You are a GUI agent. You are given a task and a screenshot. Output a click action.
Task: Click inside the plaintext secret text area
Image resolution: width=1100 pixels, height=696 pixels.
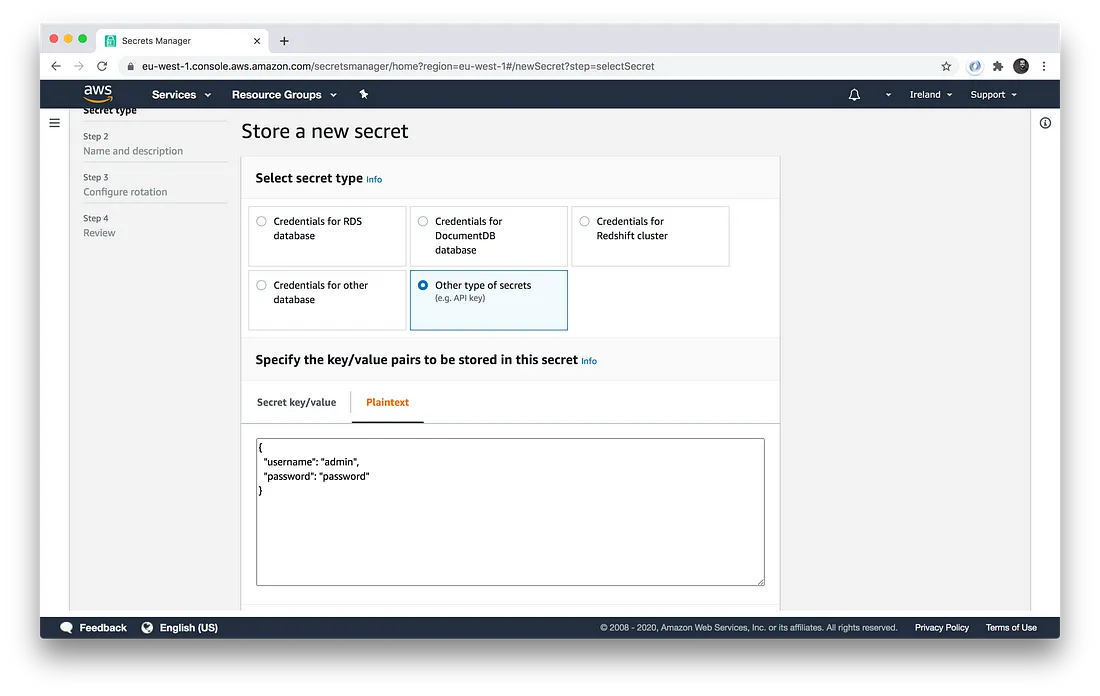click(510, 512)
